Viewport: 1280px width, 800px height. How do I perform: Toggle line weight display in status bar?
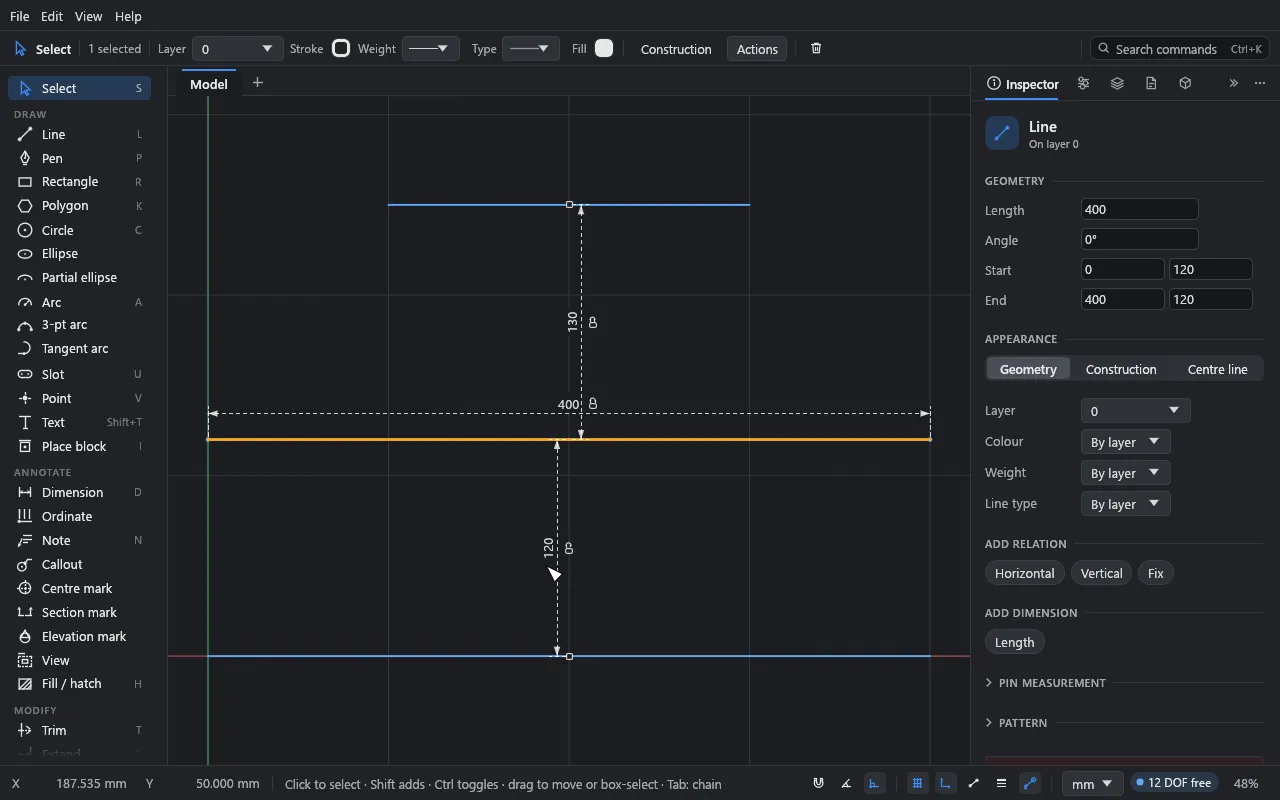(1001, 784)
